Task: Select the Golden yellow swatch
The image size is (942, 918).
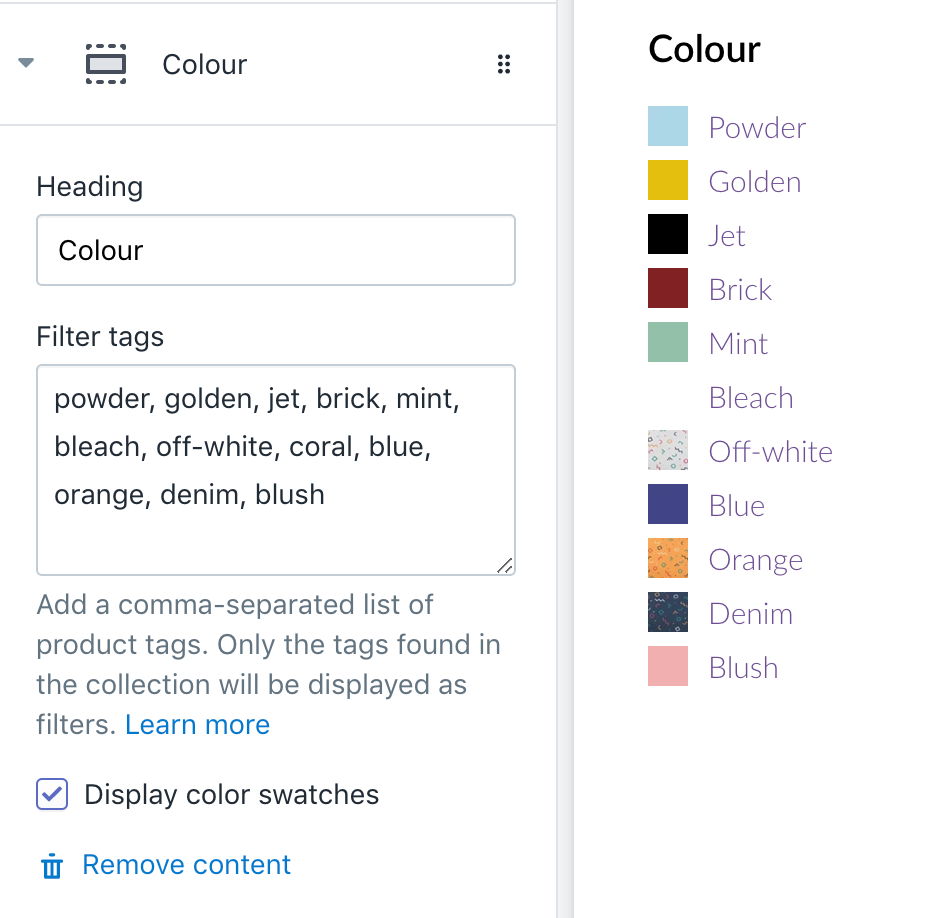Action: point(668,181)
